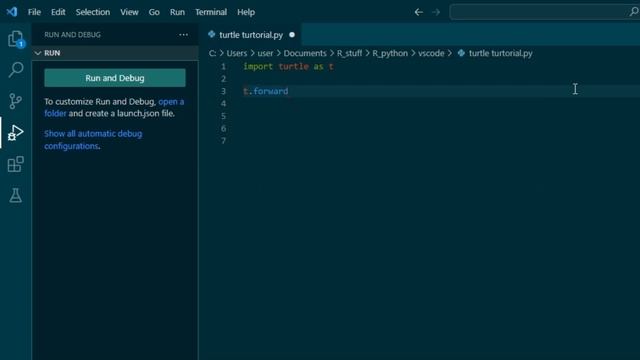Click the Run and Debug button

pos(115,78)
